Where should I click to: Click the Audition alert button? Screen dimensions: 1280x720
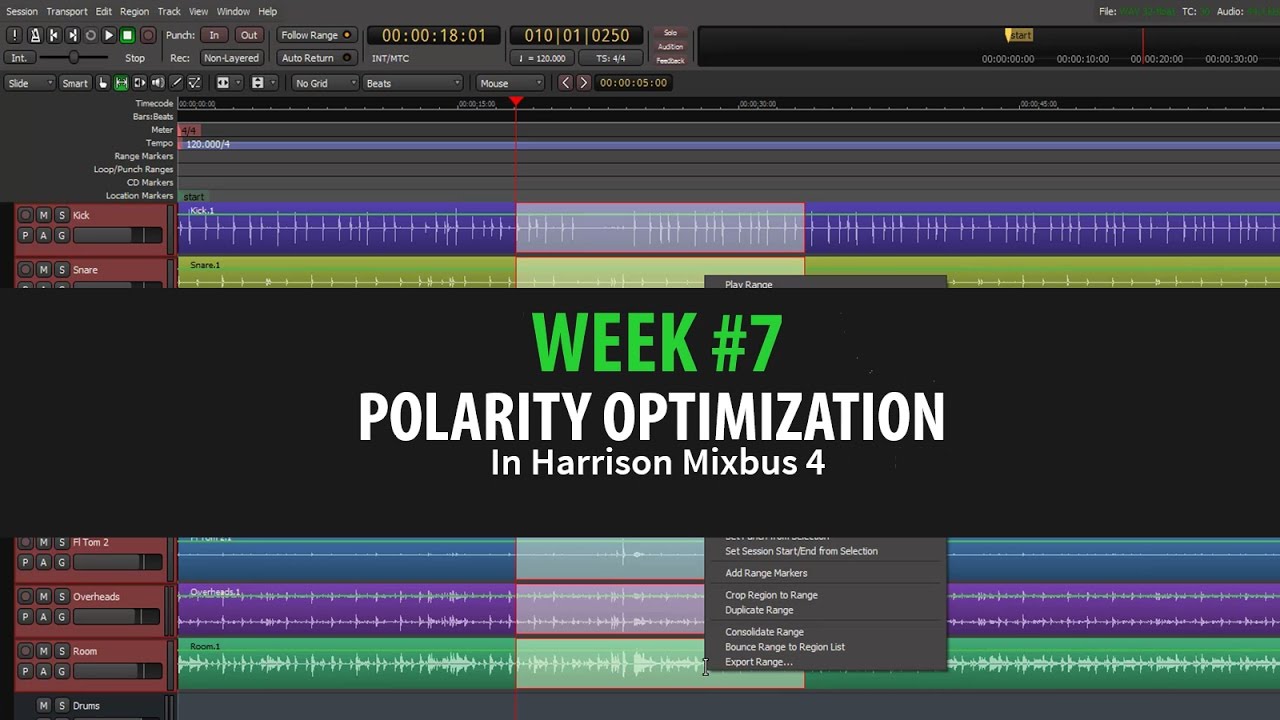(x=670, y=46)
